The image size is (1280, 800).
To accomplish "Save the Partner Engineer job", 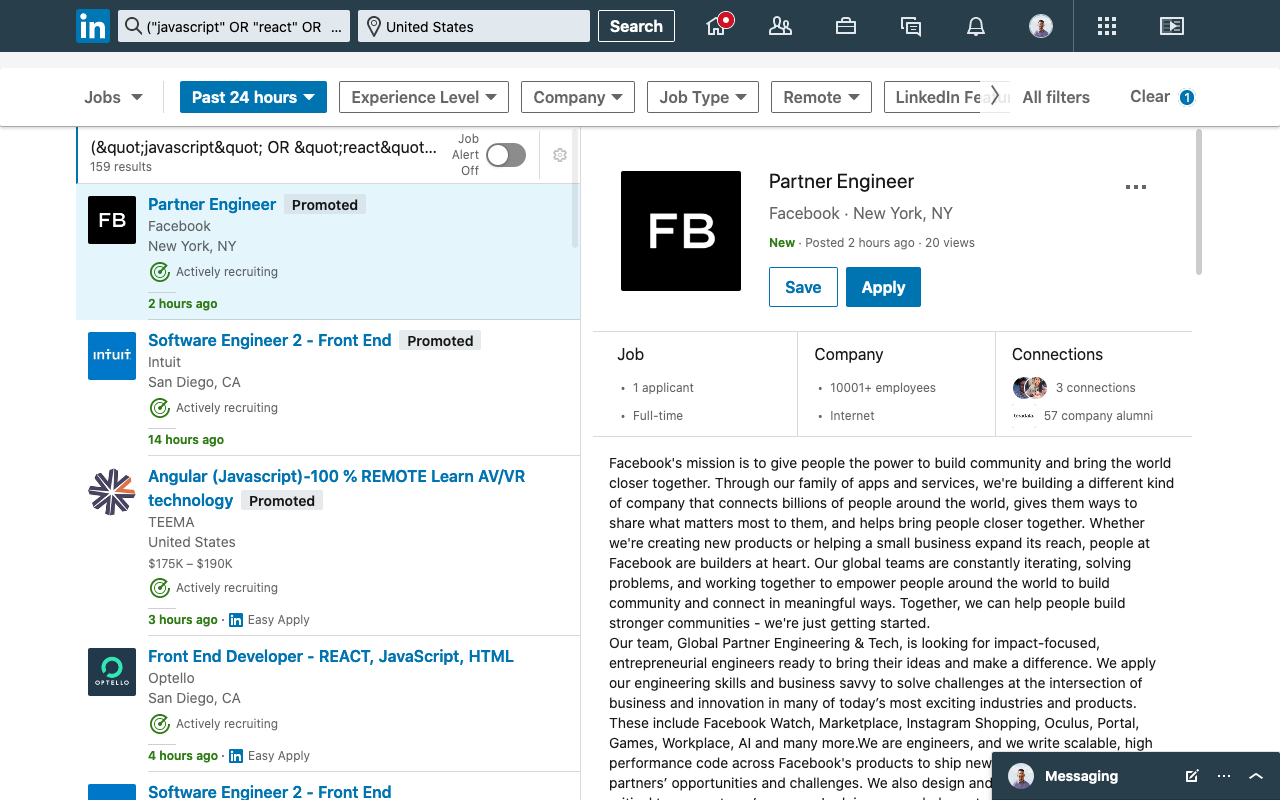I will pyautogui.click(x=803, y=287).
